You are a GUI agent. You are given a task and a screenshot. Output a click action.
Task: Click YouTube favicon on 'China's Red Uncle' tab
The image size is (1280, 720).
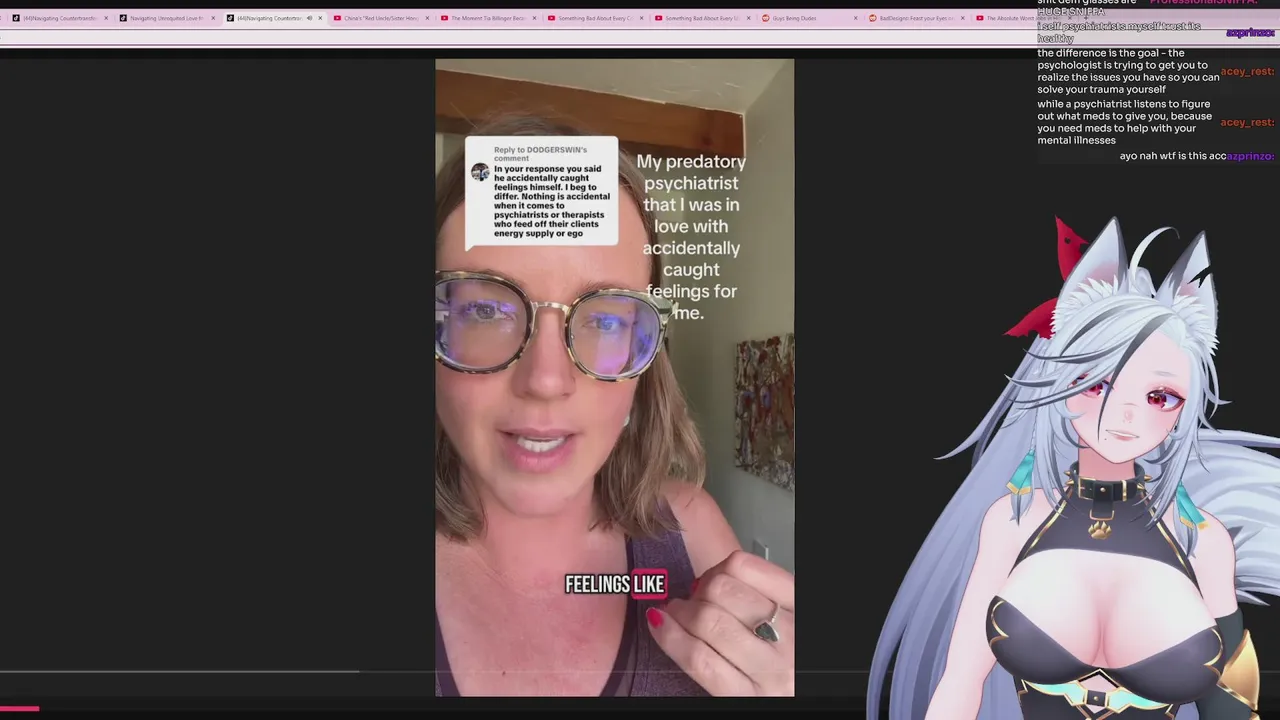(x=337, y=18)
